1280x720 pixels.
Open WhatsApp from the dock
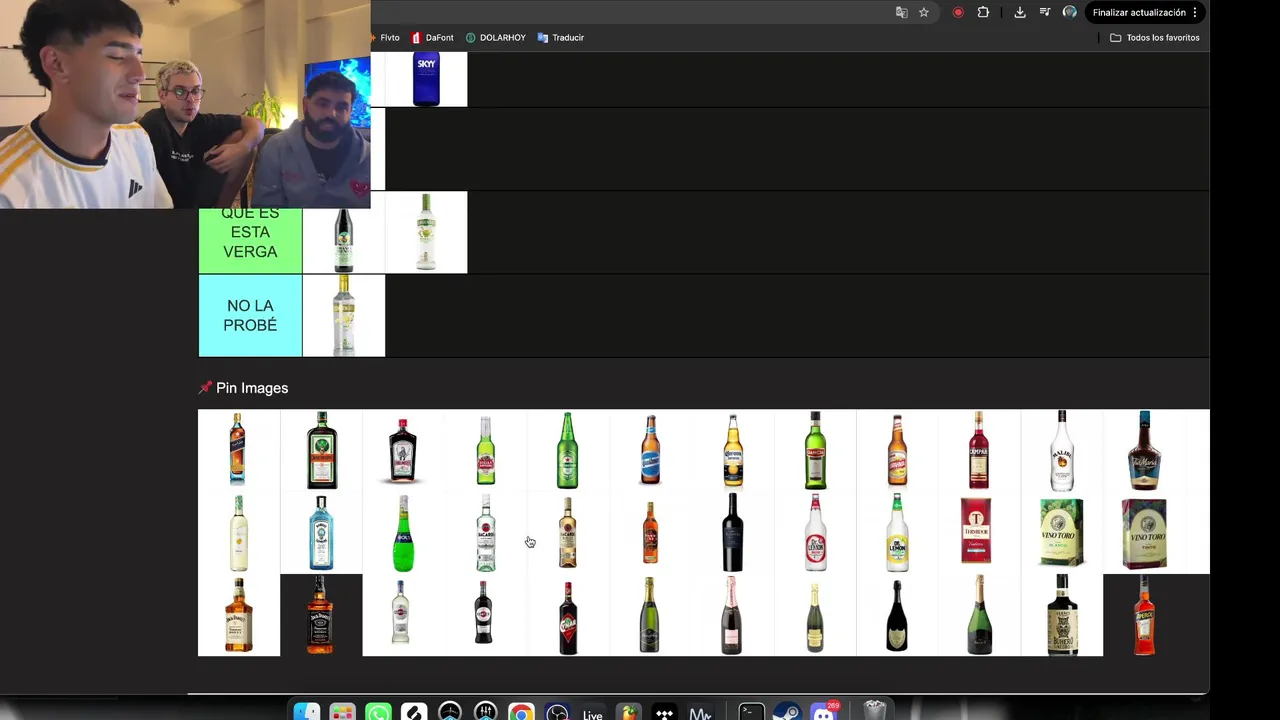[378, 711]
